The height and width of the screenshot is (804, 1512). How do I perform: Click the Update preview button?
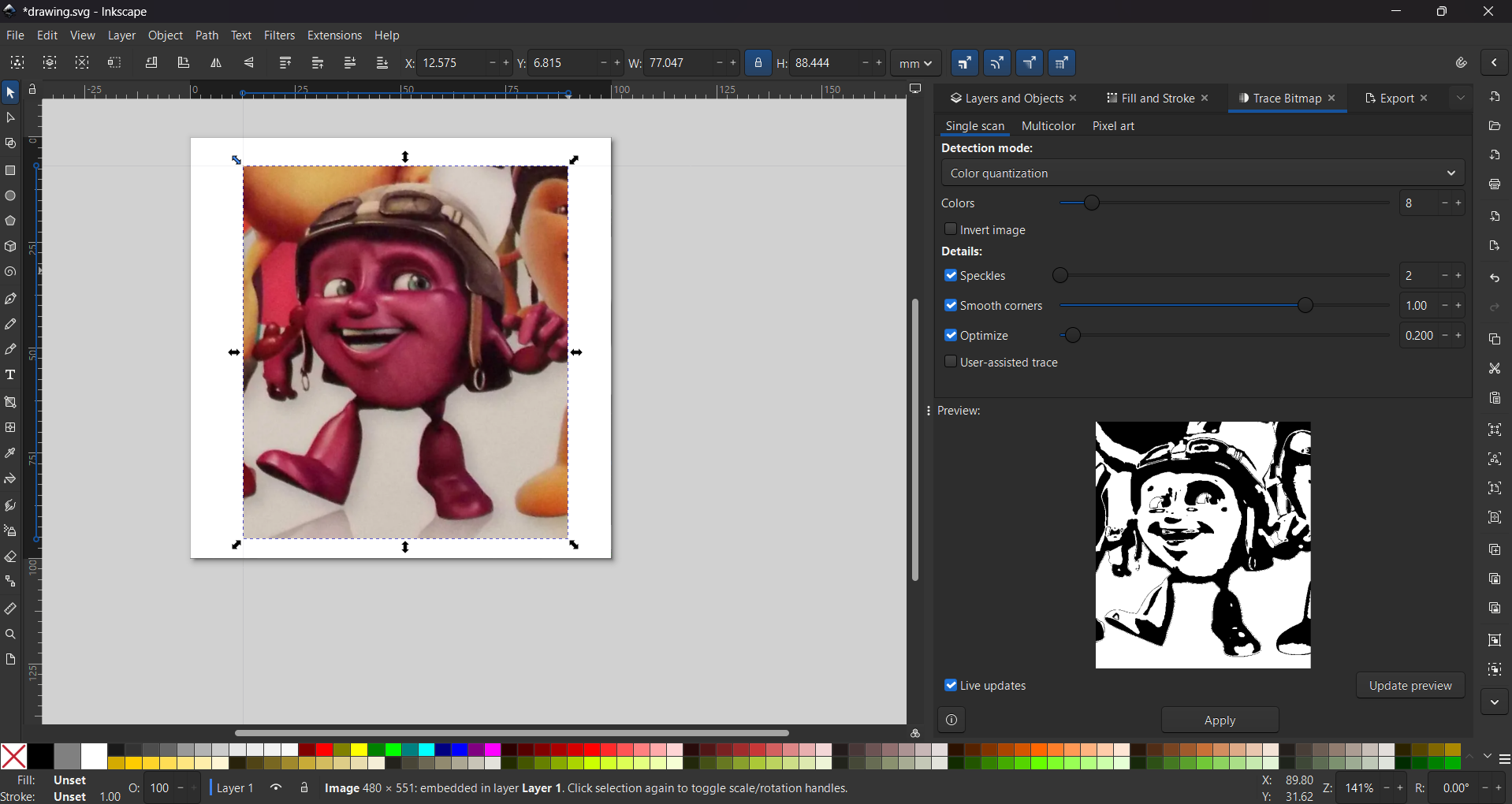coord(1410,685)
